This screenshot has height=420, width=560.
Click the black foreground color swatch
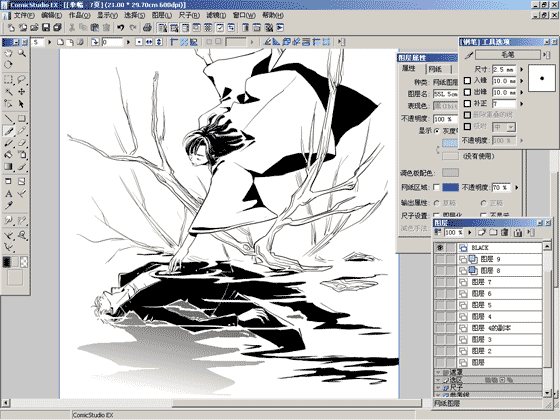6,262
